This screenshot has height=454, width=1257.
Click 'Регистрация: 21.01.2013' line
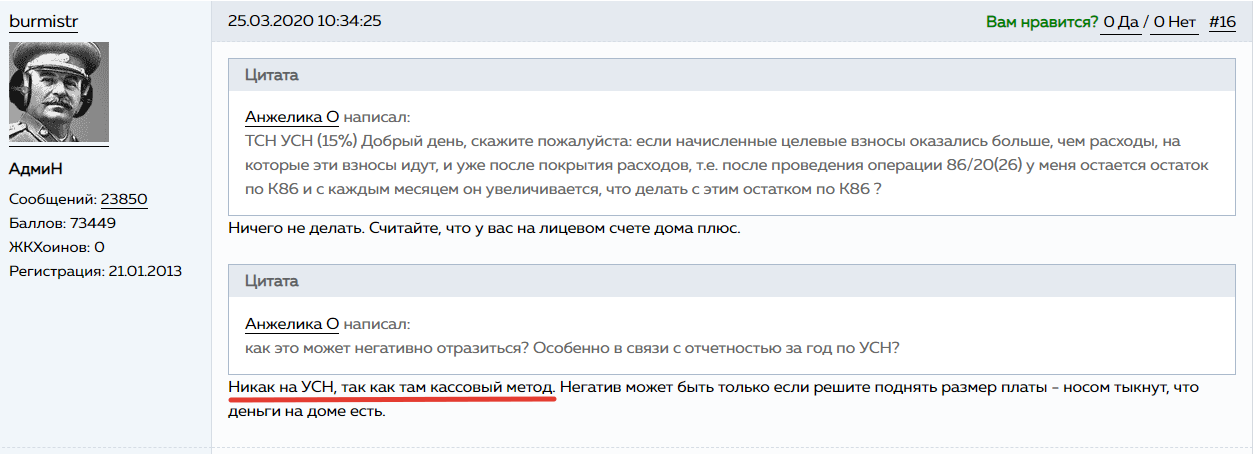(x=95, y=271)
